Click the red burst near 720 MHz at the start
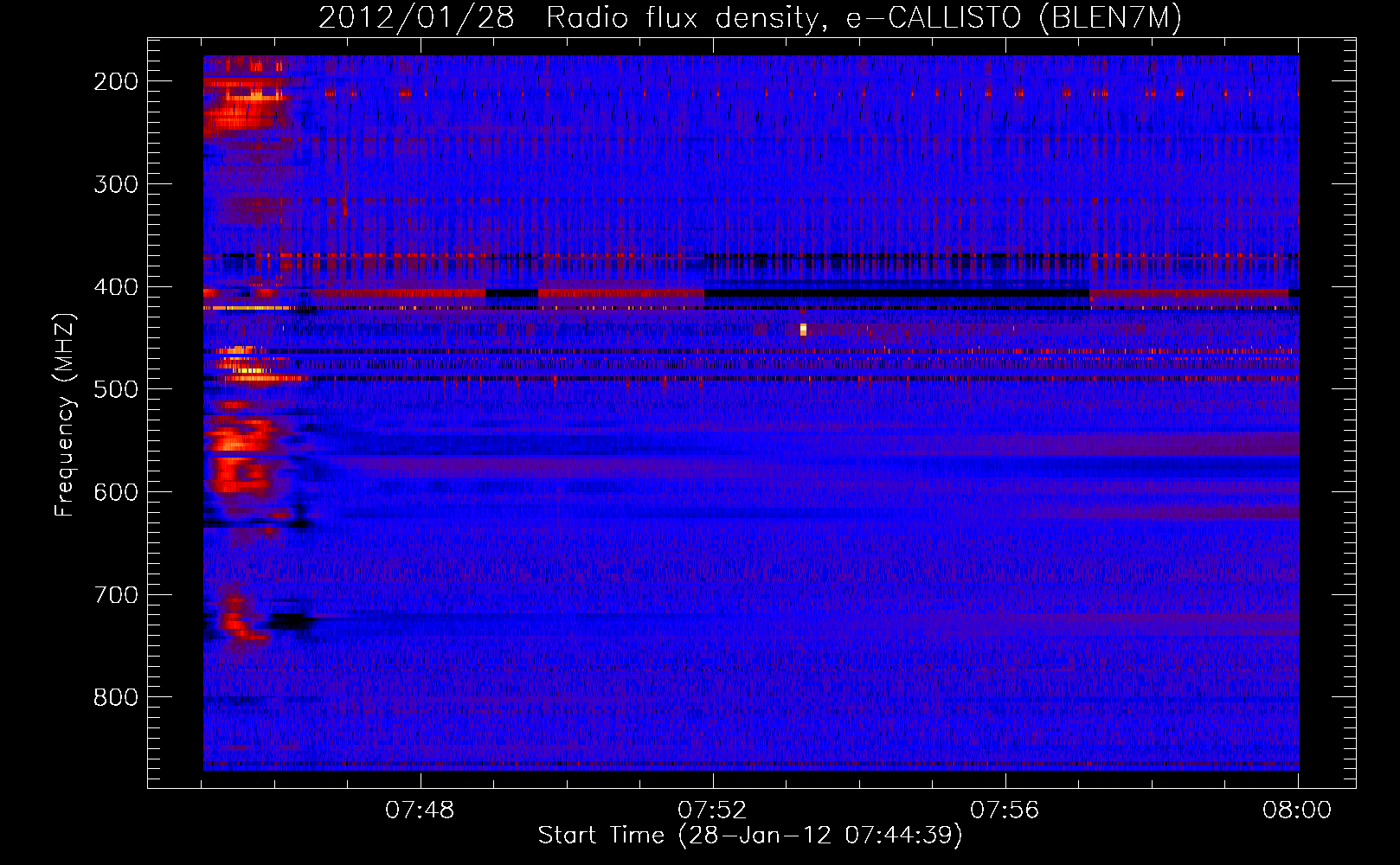The height and width of the screenshot is (865, 1400). pos(234,621)
